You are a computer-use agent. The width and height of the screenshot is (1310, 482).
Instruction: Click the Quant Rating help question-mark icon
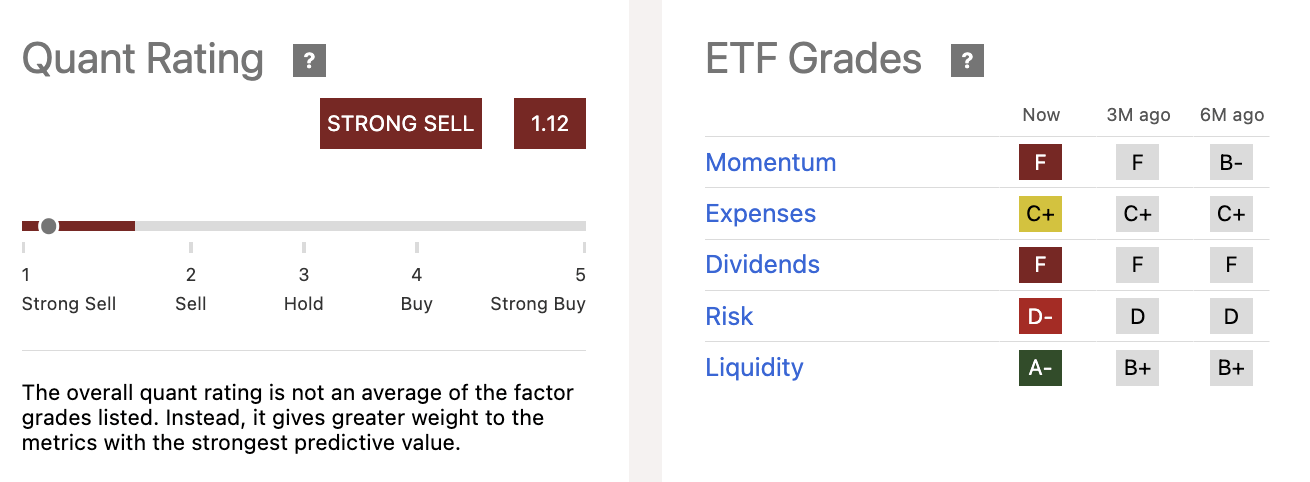click(309, 62)
